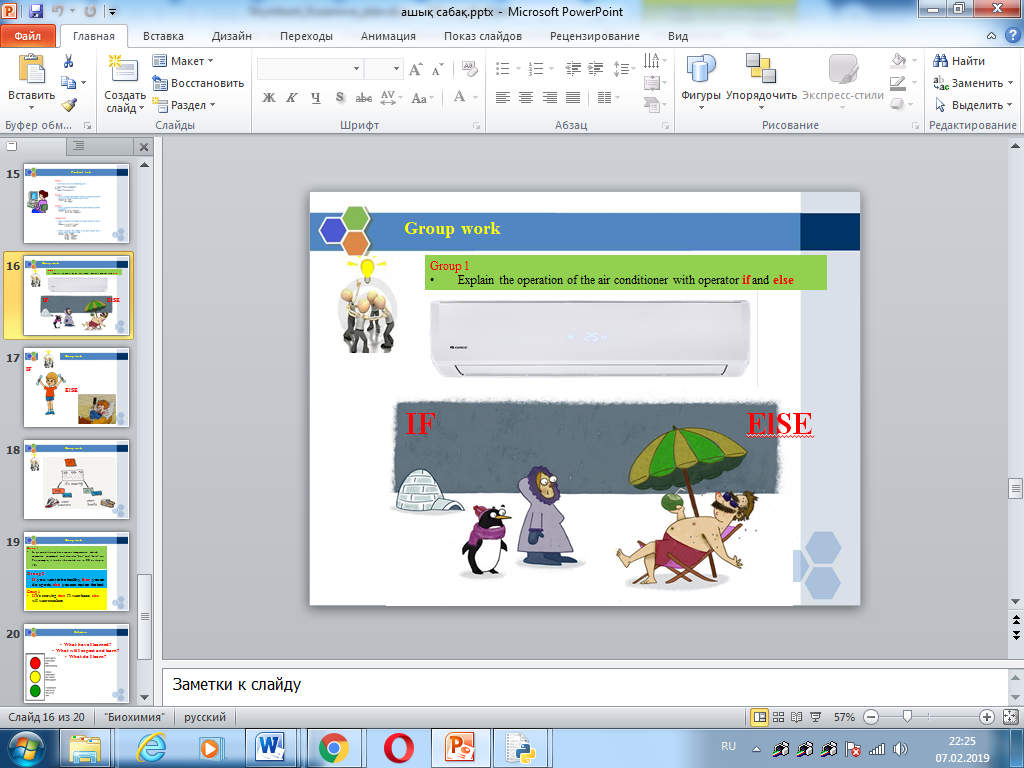Screen dimensions: 1024x768
Task: Launch Opera browser from the taskbar
Action: (x=398, y=748)
